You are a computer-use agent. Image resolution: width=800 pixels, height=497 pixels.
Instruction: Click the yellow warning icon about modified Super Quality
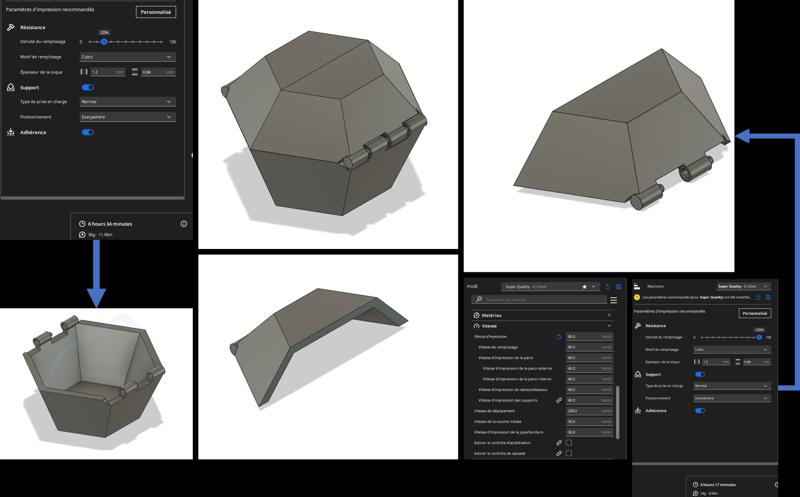tap(637, 297)
